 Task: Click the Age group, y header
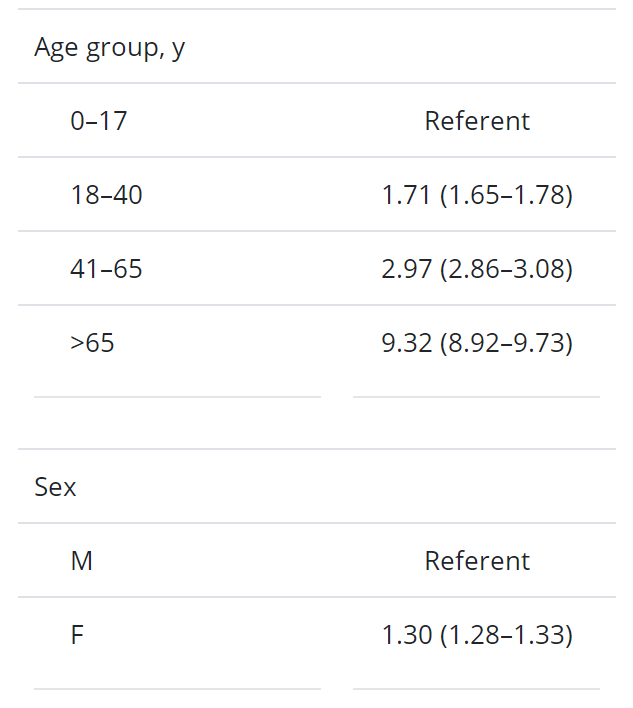(x=109, y=47)
